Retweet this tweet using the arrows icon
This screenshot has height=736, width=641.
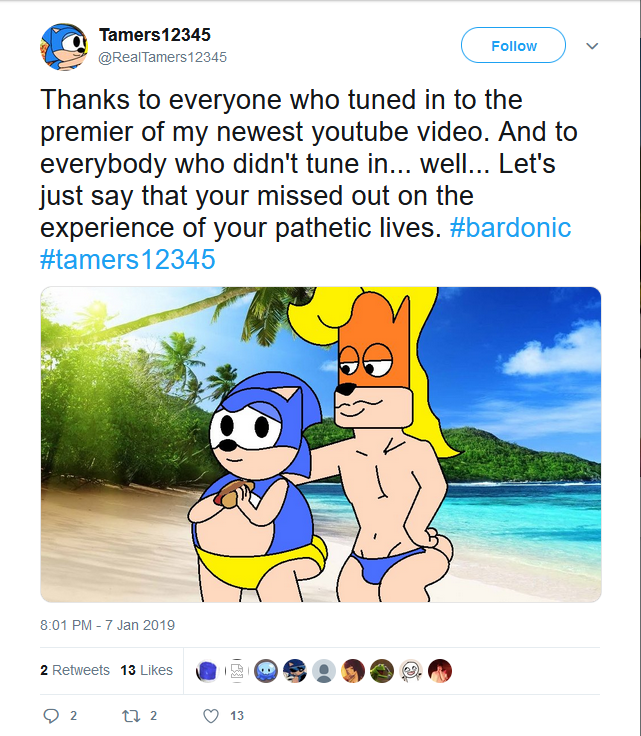(129, 715)
